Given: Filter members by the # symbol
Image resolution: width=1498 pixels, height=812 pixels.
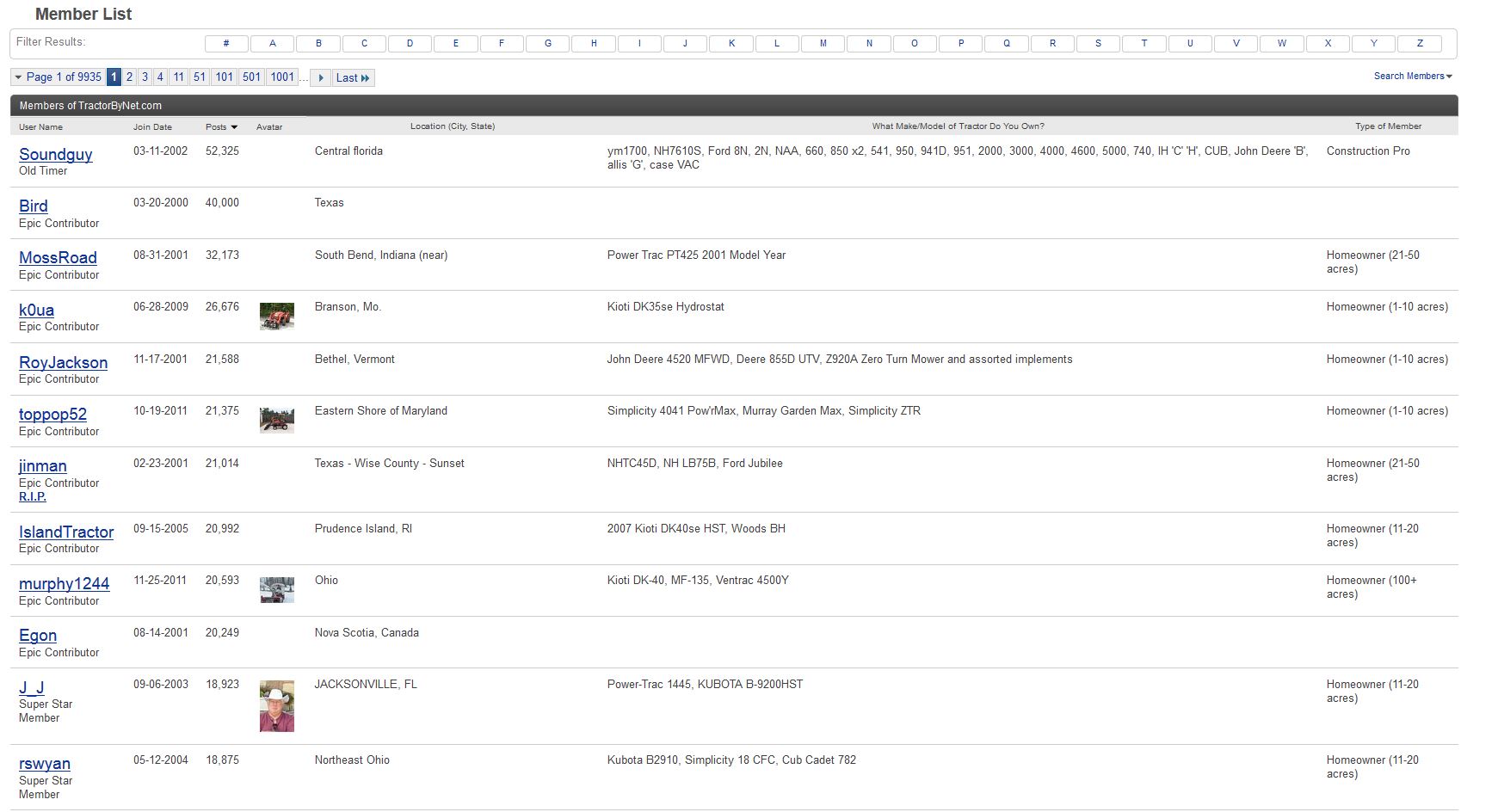Looking at the screenshot, I should [x=226, y=43].
